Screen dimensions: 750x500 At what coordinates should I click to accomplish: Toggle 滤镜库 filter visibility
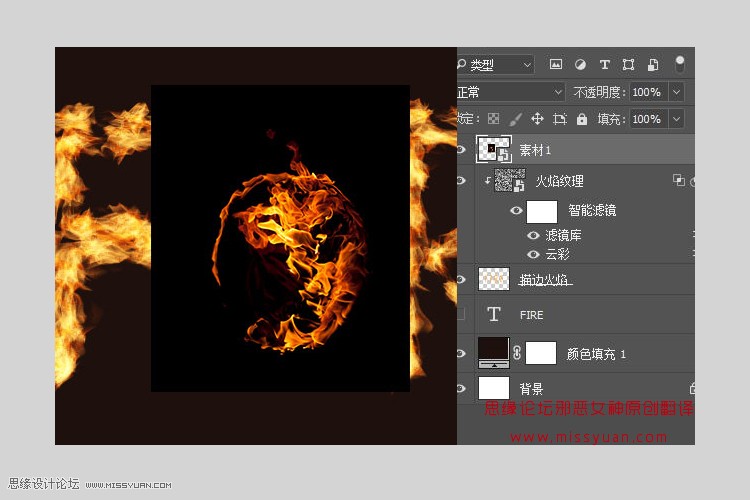pyautogui.click(x=533, y=235)
